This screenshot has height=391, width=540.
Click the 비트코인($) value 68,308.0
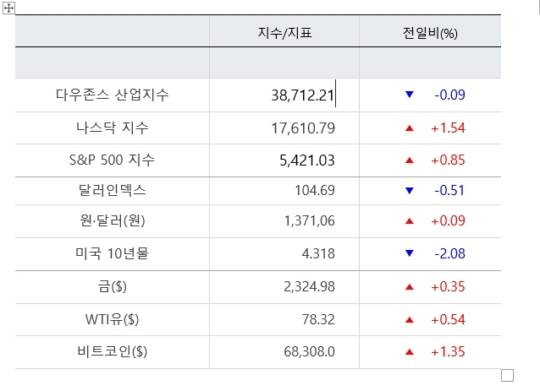click(309, 352)
